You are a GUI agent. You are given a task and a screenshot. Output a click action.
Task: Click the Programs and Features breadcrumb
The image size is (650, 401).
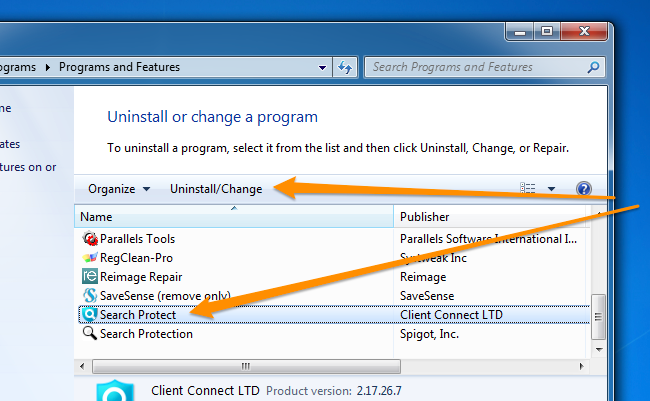pos(119,67)
